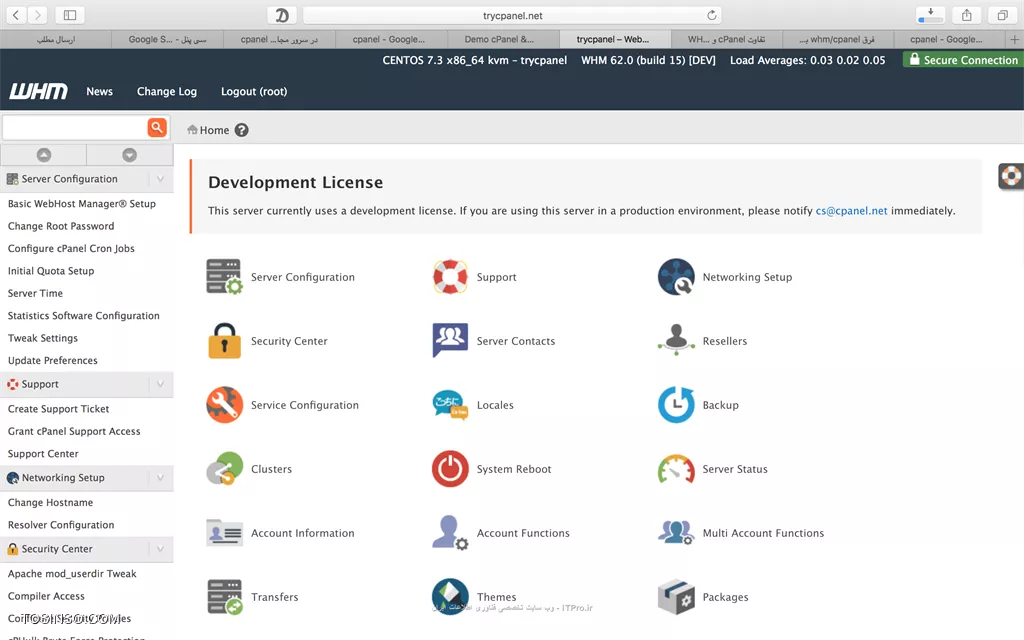Open Tweak Settings in sidebar
This screenshot has height=640, width=1024.
(42, 338)
